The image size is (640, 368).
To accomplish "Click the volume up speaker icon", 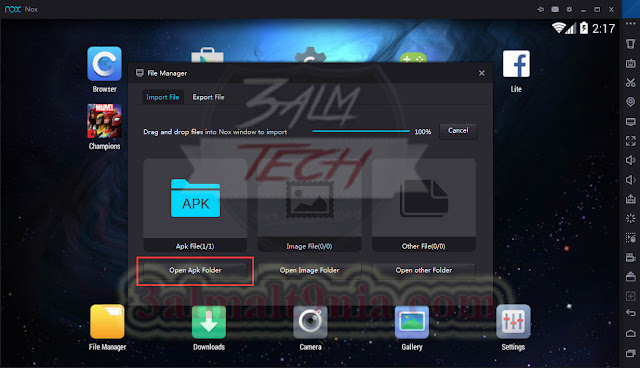I will click(x=631, y=160).
